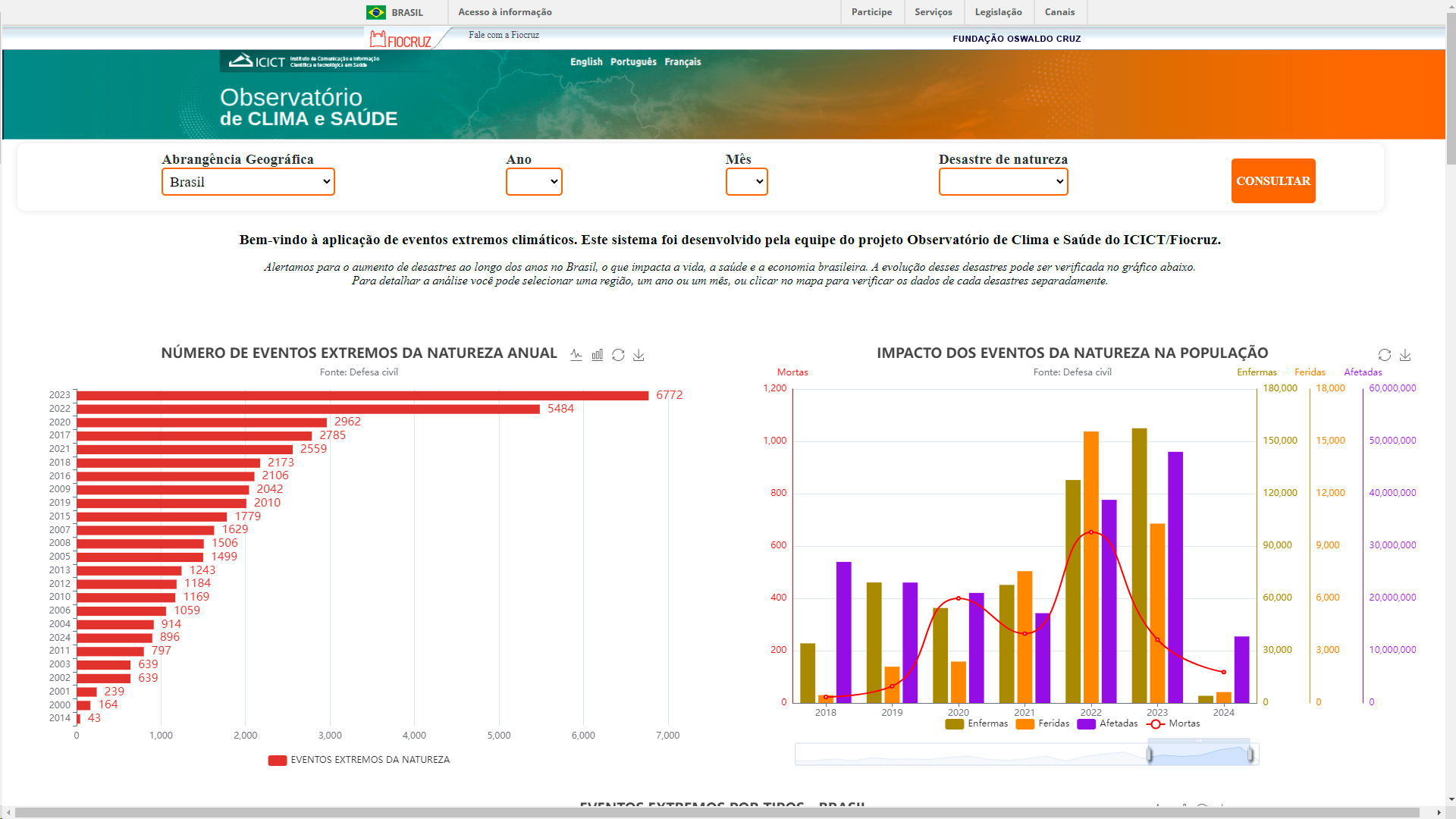Click the scroll-down arrow of page scrollbar
Viewport: 1456px width, 819px height.
(1450, 799)
